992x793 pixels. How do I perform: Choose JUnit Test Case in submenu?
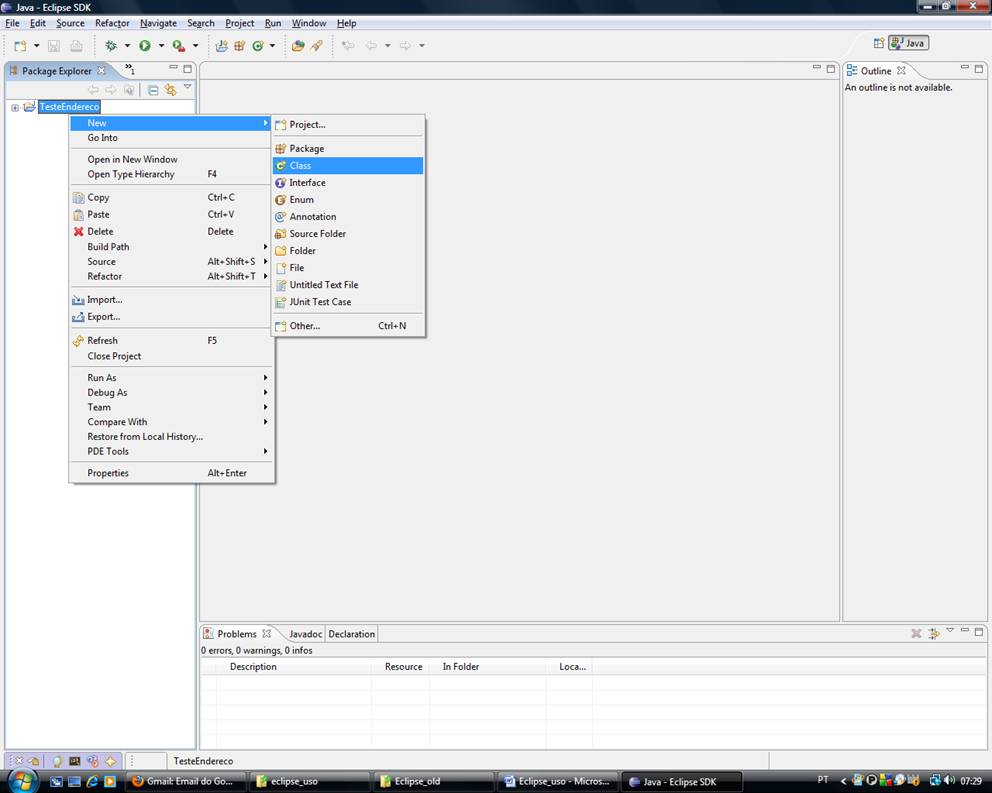(x=348, y=303)
